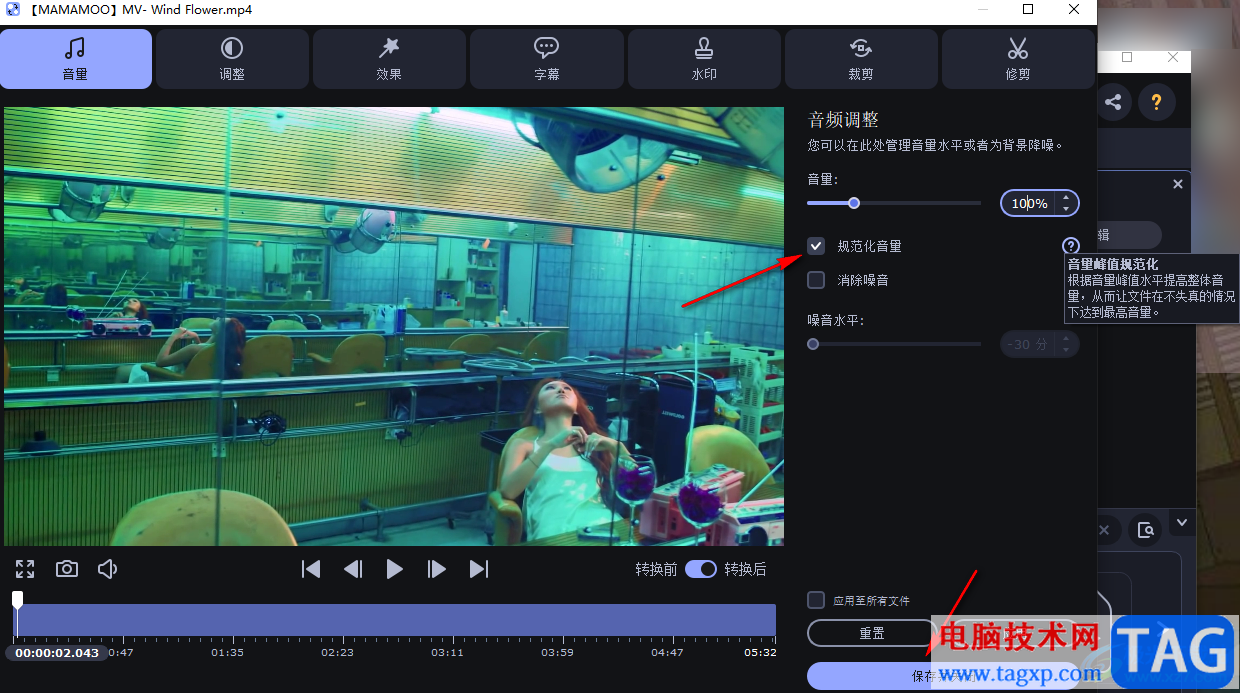Click the 噪音水平 noise level slider
The image size is (1240, 693).
pyautogui.click(x=894, y=344)
